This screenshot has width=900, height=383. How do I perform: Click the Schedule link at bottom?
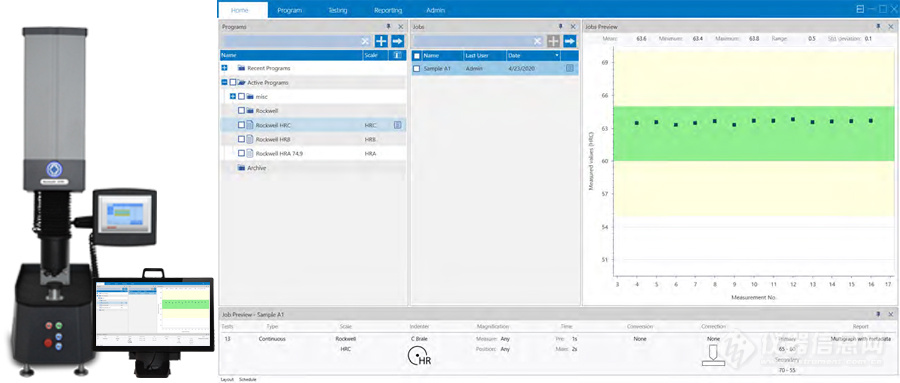248,380
